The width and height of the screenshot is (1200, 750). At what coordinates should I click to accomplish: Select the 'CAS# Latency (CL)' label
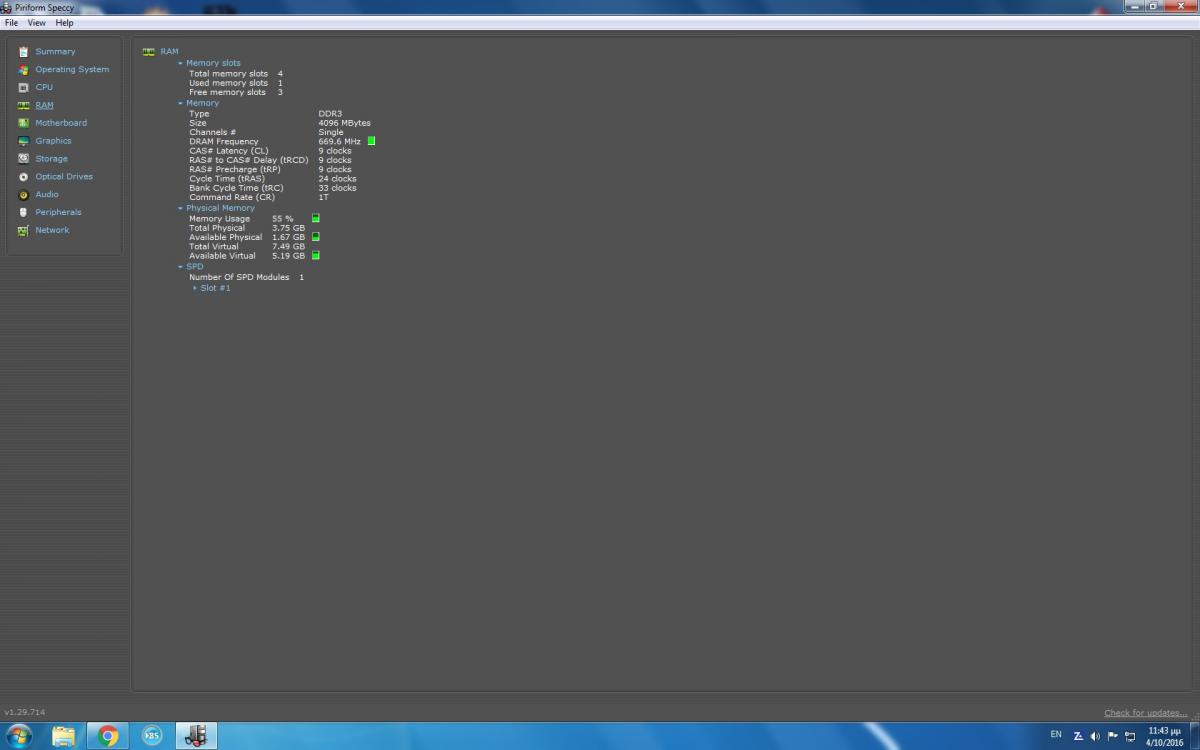coord(229,151)
